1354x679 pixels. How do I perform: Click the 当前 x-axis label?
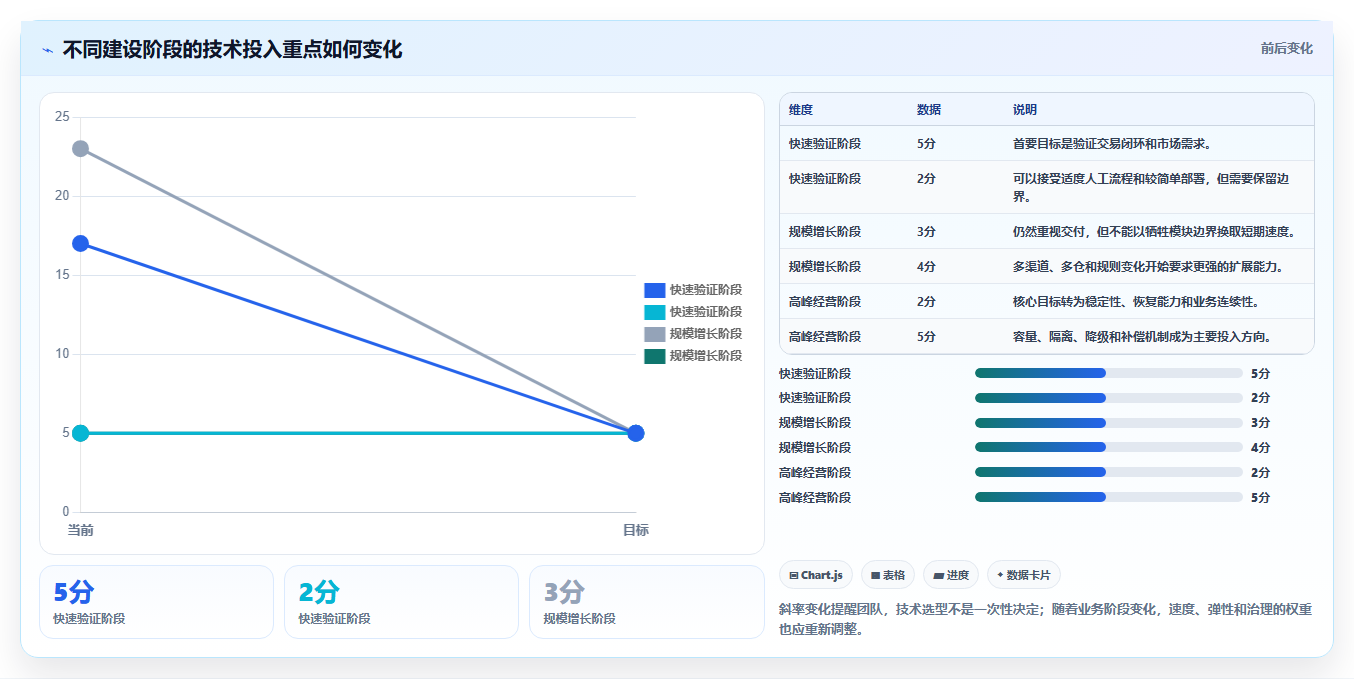click(x=81, y=530)
